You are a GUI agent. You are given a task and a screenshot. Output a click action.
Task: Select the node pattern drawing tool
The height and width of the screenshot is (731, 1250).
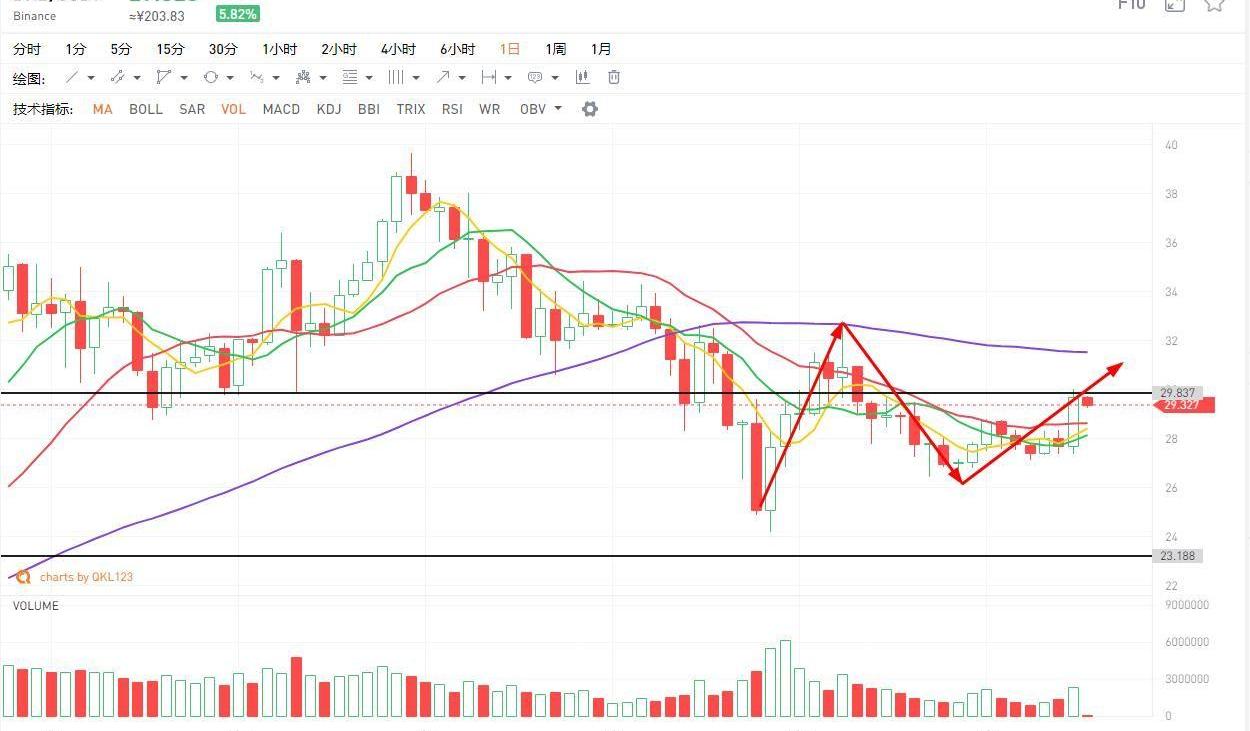coord(304,77)
